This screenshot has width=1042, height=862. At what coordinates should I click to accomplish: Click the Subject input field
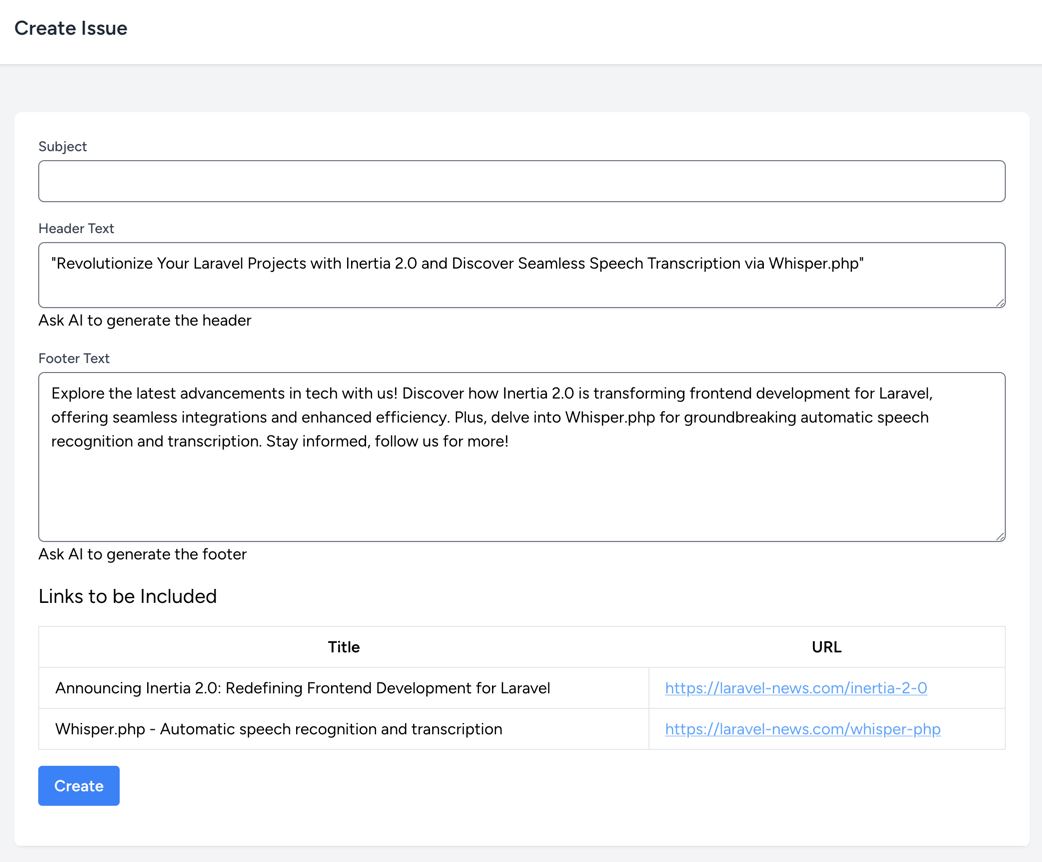(x=522, y=181)
